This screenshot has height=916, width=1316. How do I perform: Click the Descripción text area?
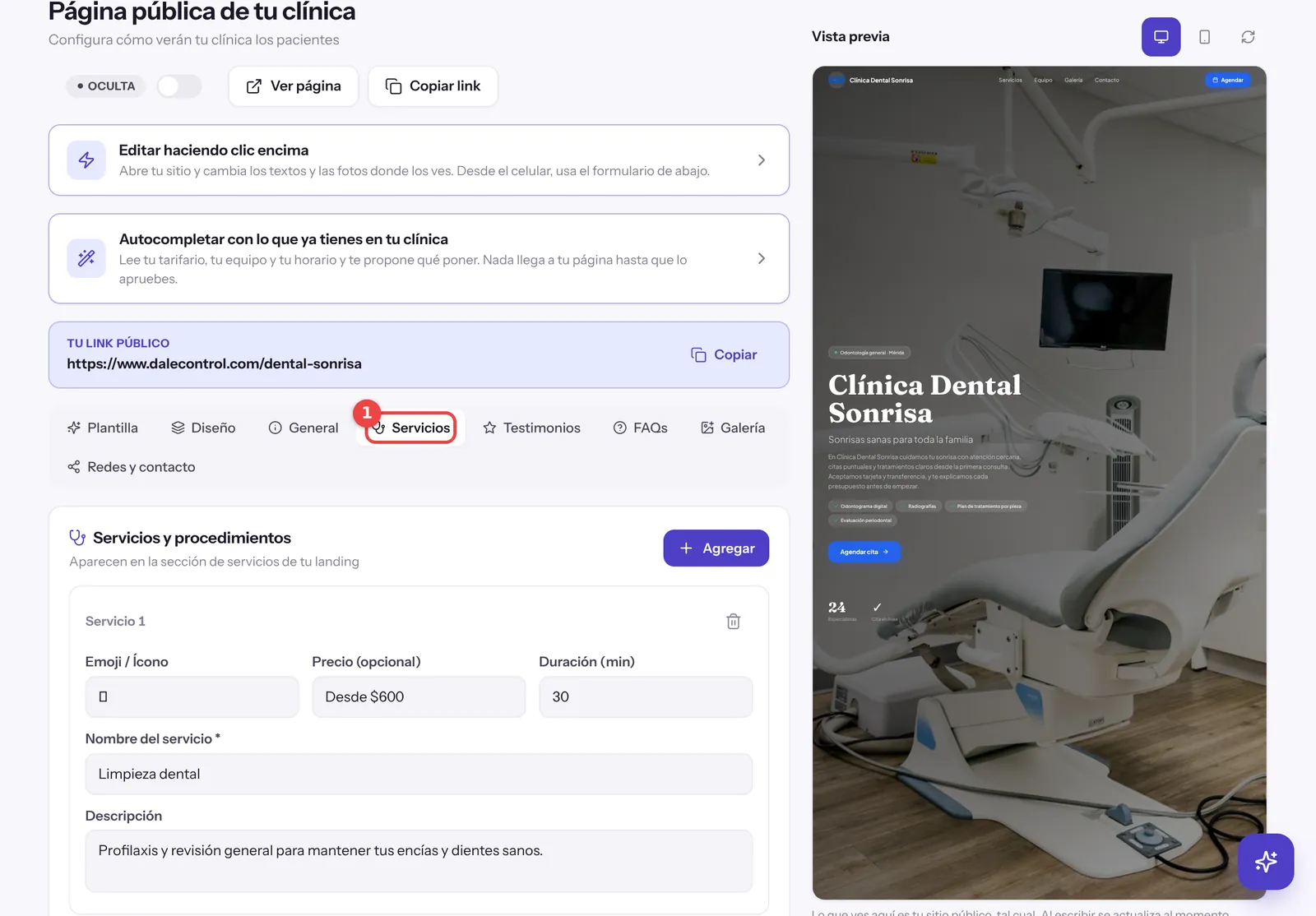[x=419, y=861]
